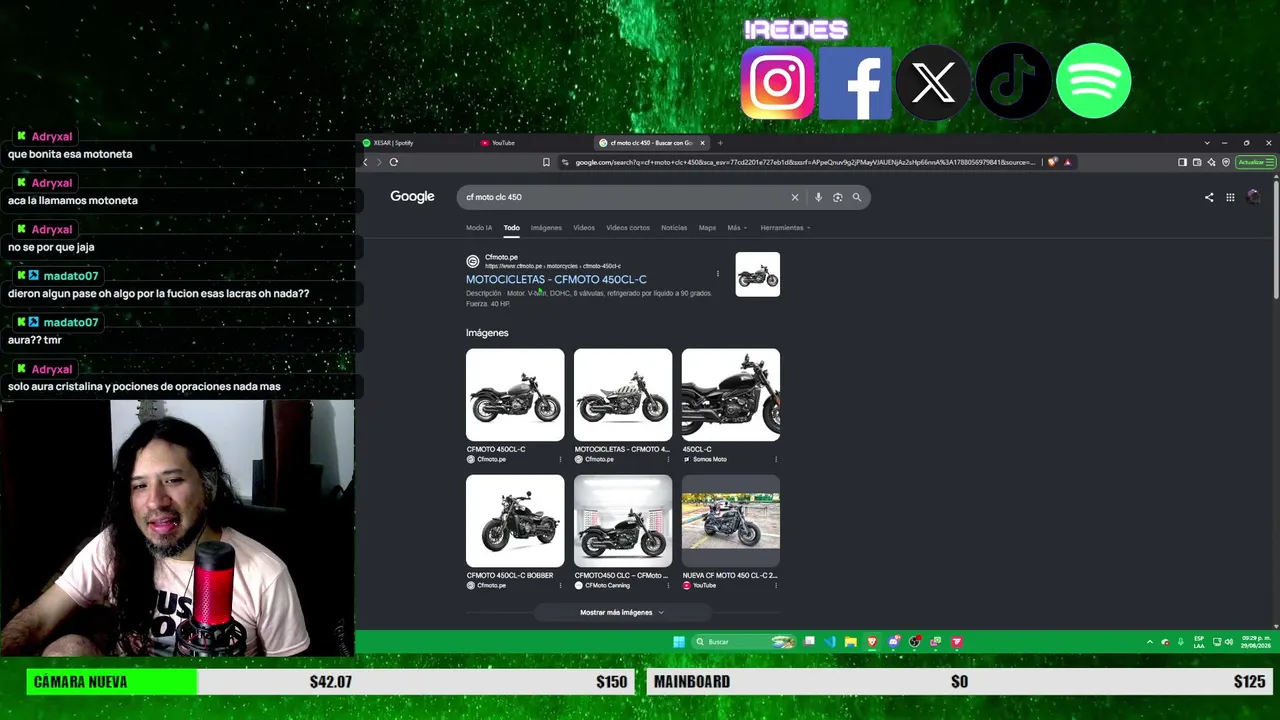The width and height of the screenshot is (1280, 720).
Task: Select the Videos search tab
Action: pos(584,228)
